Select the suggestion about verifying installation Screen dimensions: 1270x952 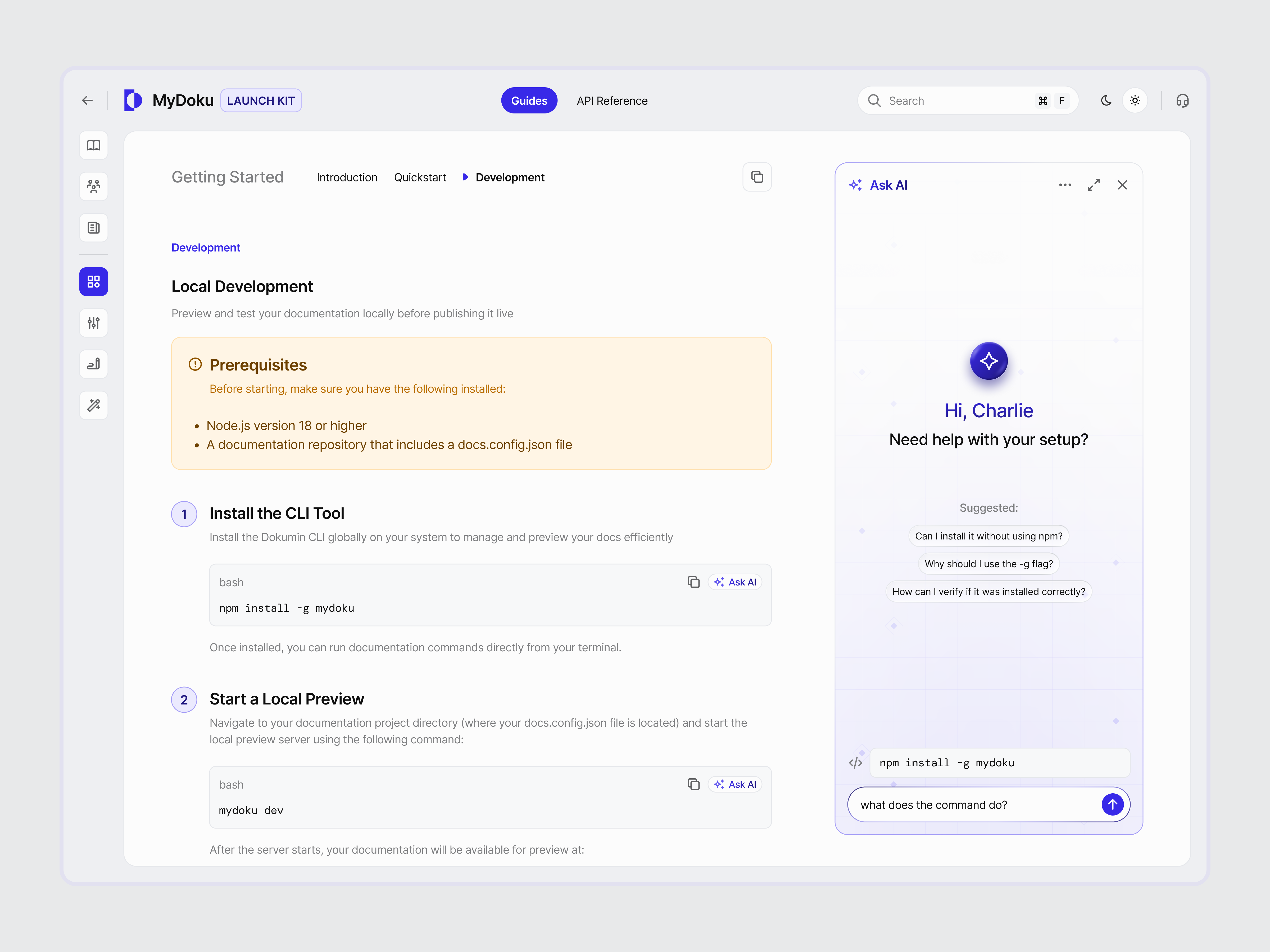click(x=988, y=591)
